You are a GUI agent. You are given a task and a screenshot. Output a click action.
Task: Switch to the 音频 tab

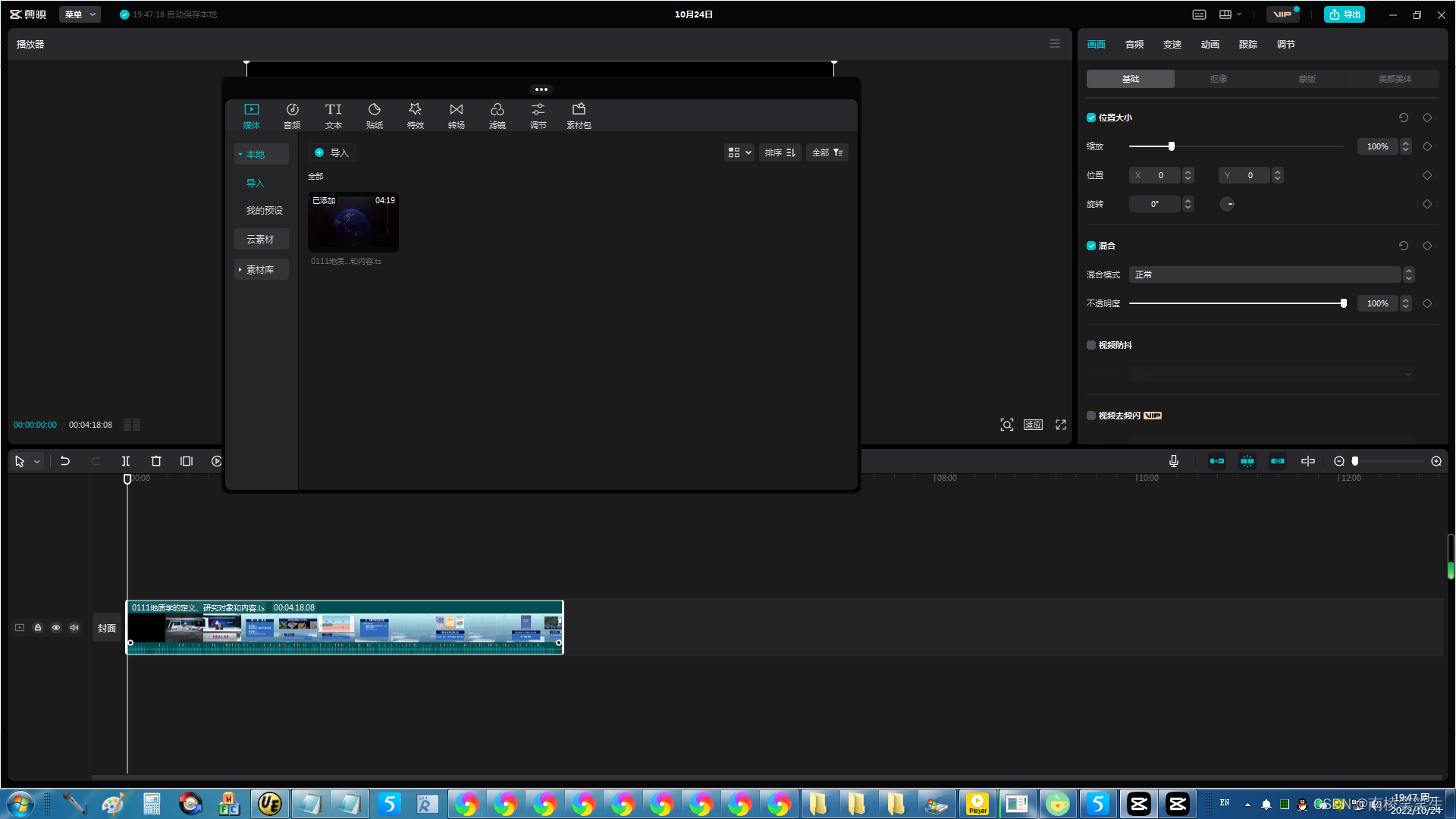1134,45
